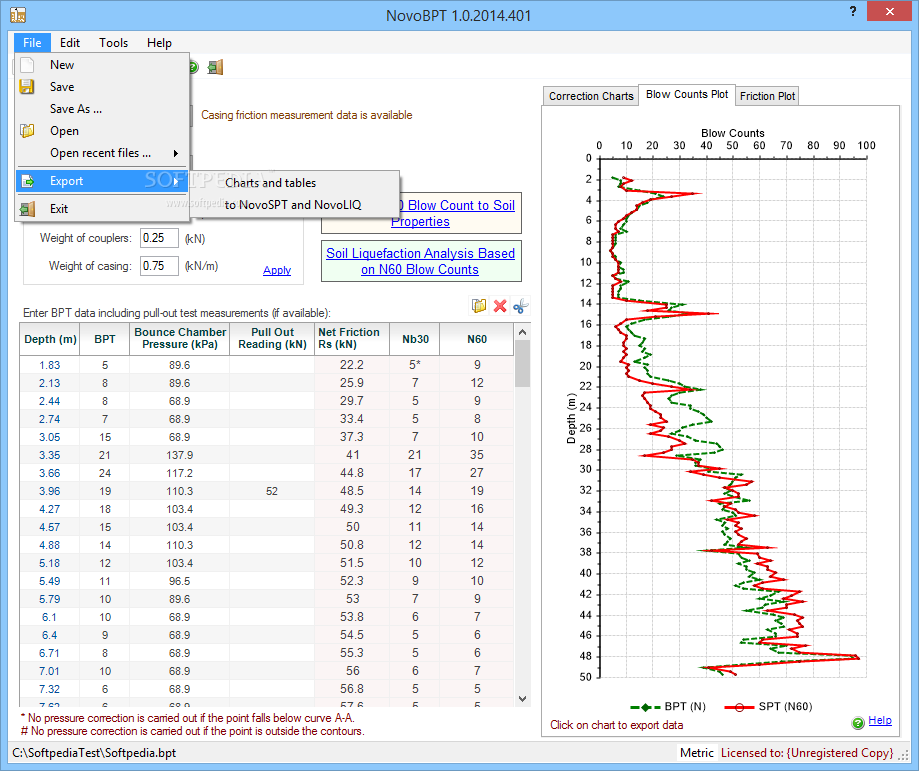Screen dimensions: 919x771
Task: Click the title bar question mark help button
Action: 853,11
